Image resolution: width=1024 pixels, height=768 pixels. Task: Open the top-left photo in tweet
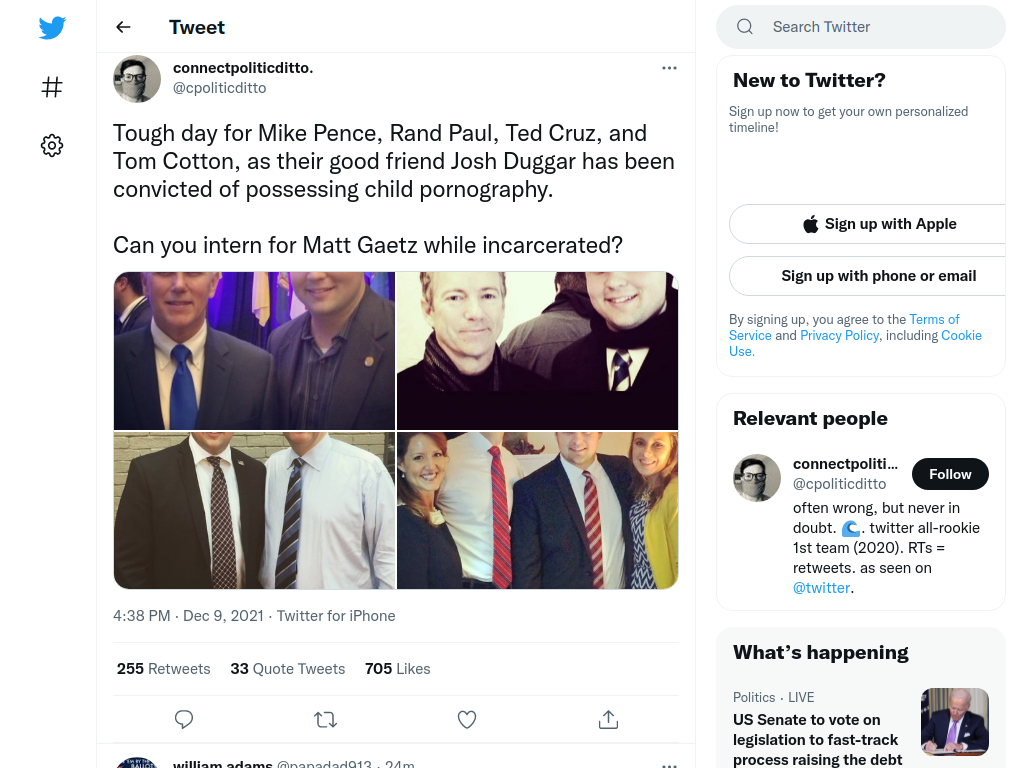(254, 351)
